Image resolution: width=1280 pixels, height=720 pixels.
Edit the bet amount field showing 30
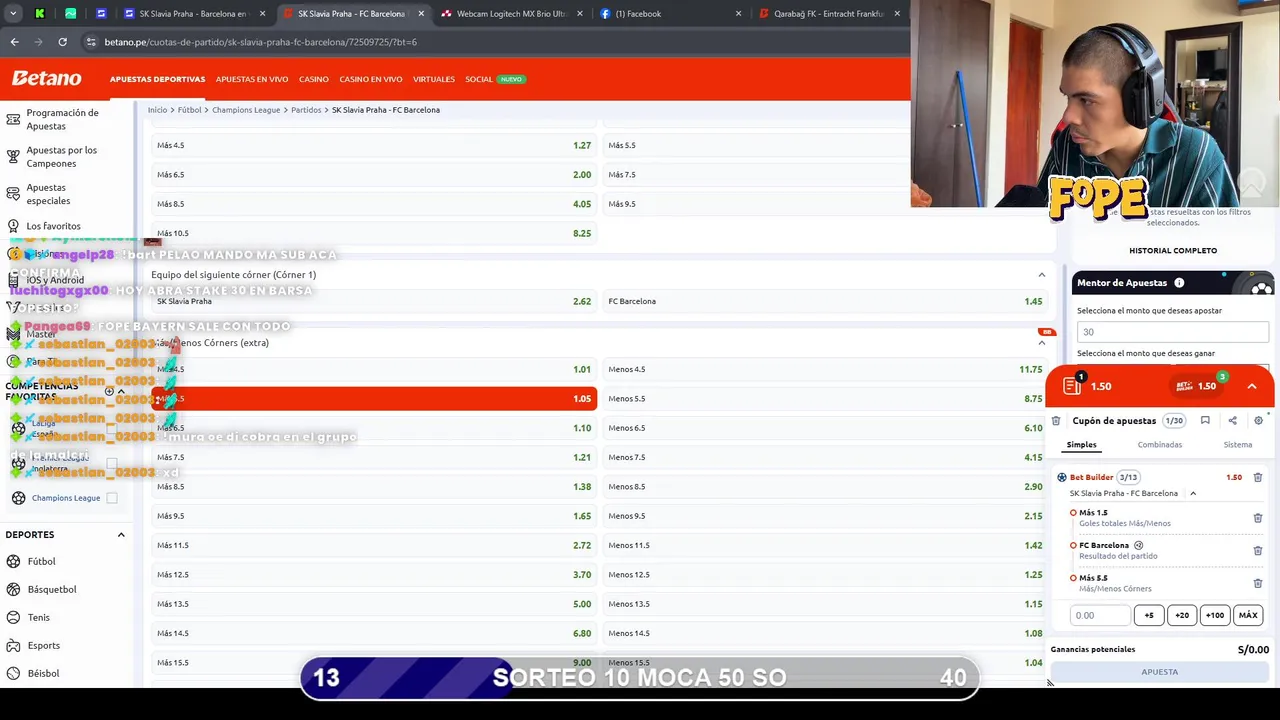pyautogui.click(x=1172, y=332)
